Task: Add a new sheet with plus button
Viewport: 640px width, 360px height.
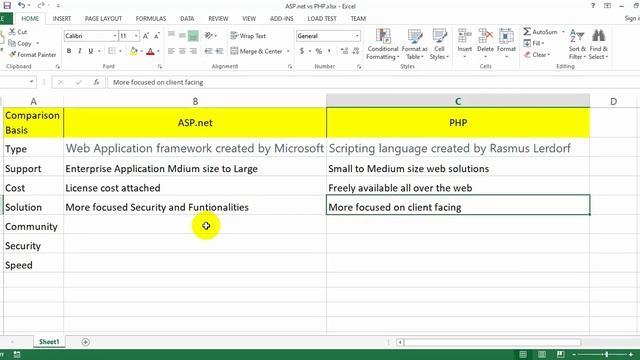Action: 85,342
